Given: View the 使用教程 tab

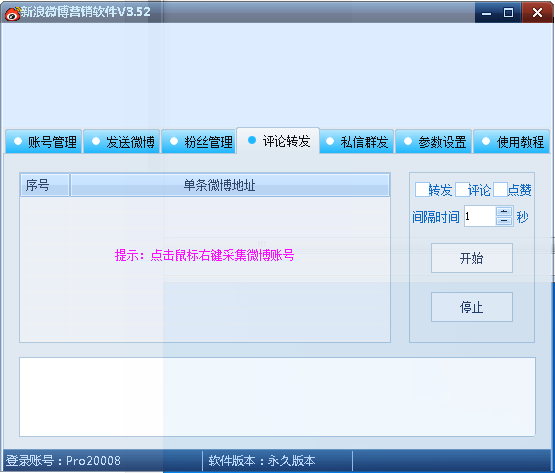Looking at the screenshot, I should [x=511, y=142].
